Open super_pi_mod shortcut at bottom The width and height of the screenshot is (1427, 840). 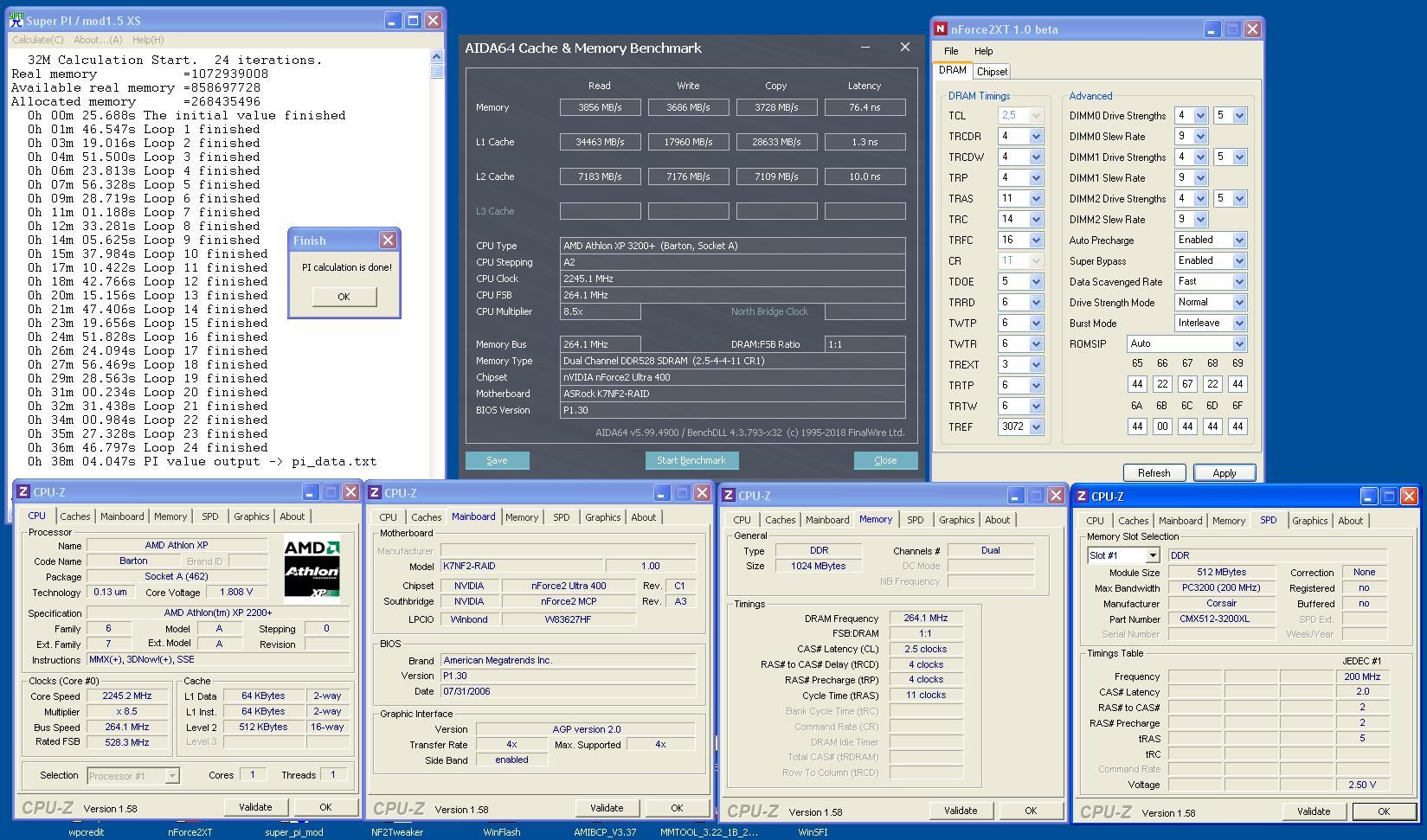[x=293, y=832]
